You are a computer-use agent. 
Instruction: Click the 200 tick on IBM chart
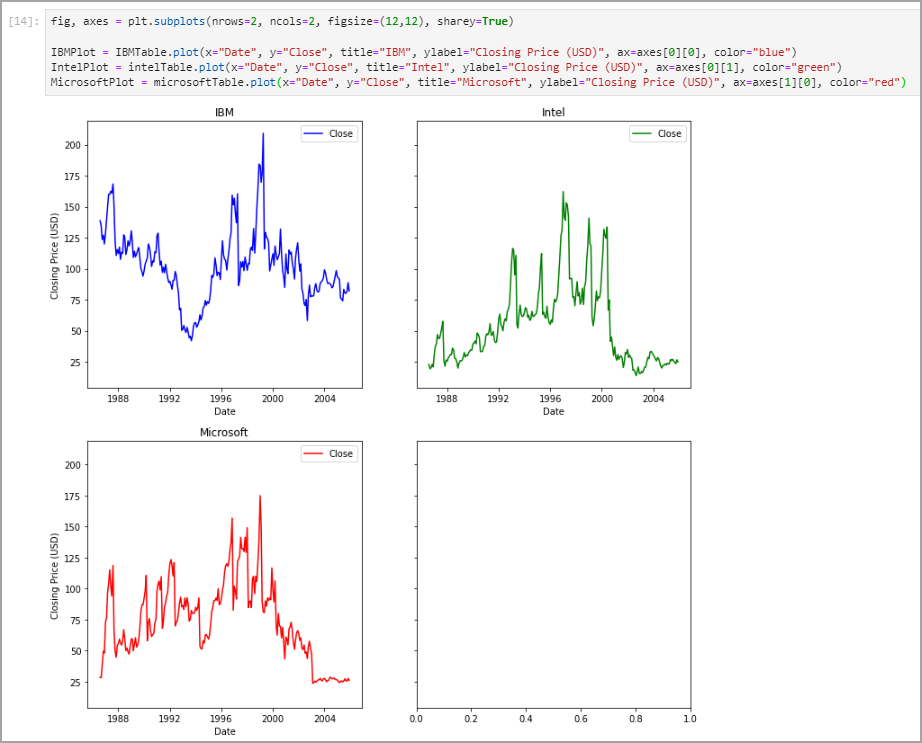[73, 145]
